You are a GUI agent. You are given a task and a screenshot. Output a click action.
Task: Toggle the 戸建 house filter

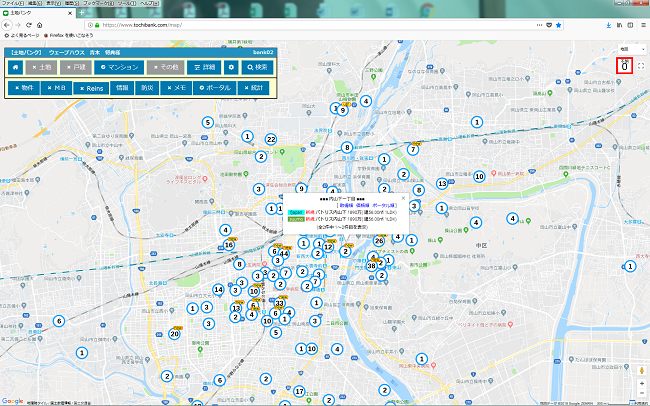click(76, 67)
